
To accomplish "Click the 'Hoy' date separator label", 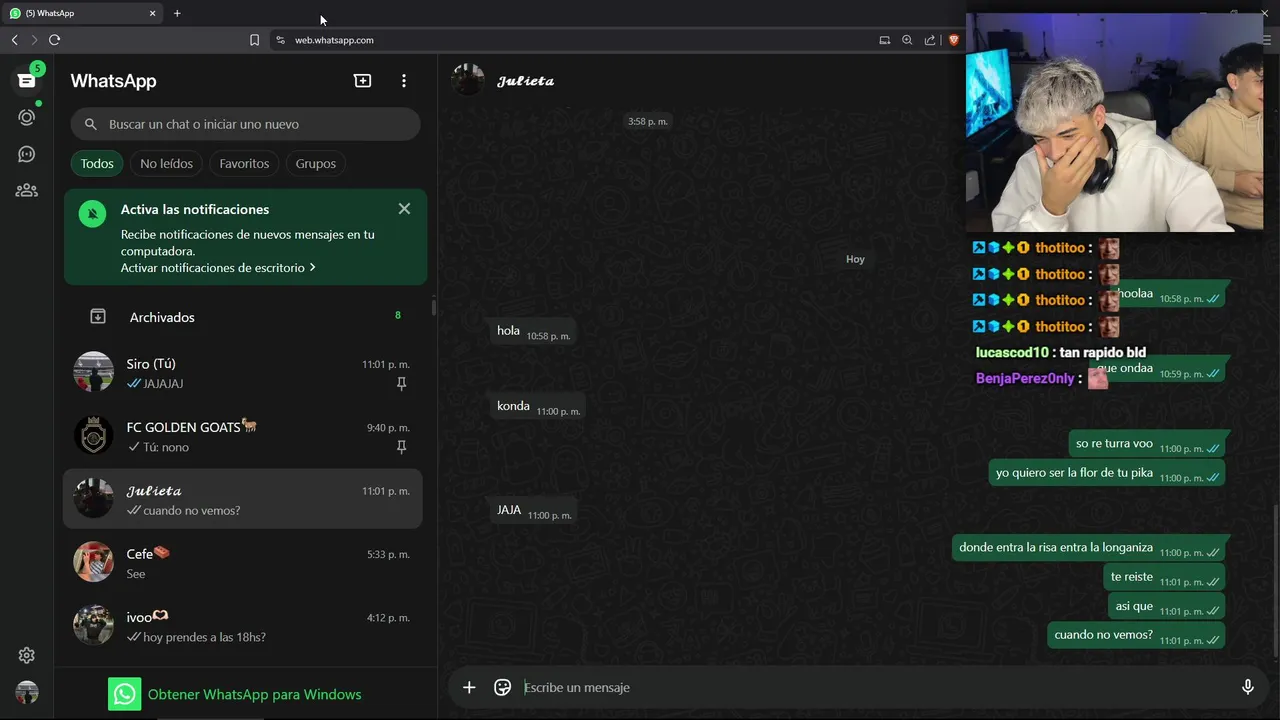I will pyautogui.click(x=855, y=259).
